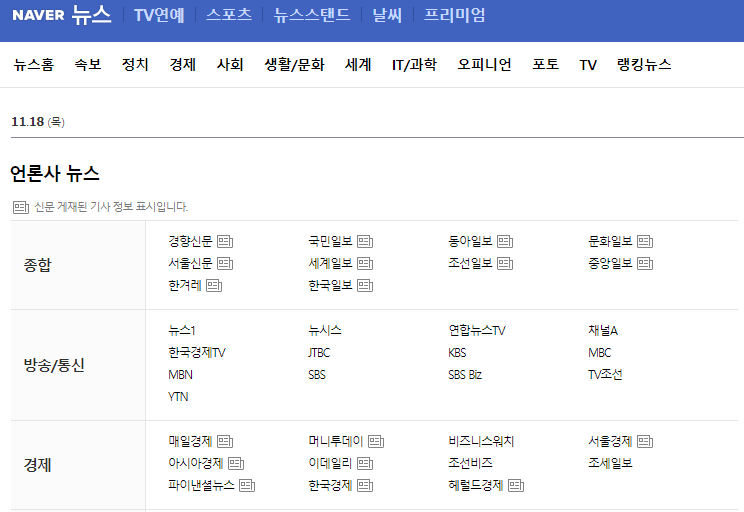The width and height of the screenshot is (744, 512).
Task: Click newspaper icon beside 이데일리
Action: click(x=365, y=464)
